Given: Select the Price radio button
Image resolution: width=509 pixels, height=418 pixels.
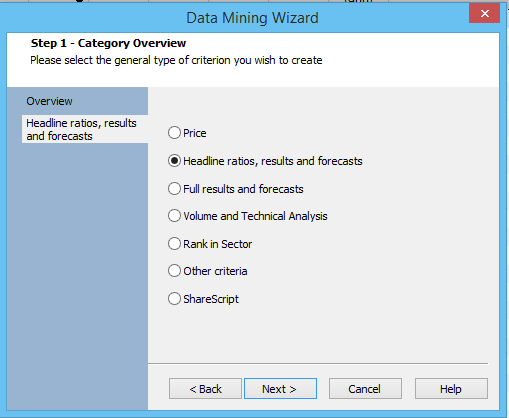Looking at the screenshot, I should 174,133.
